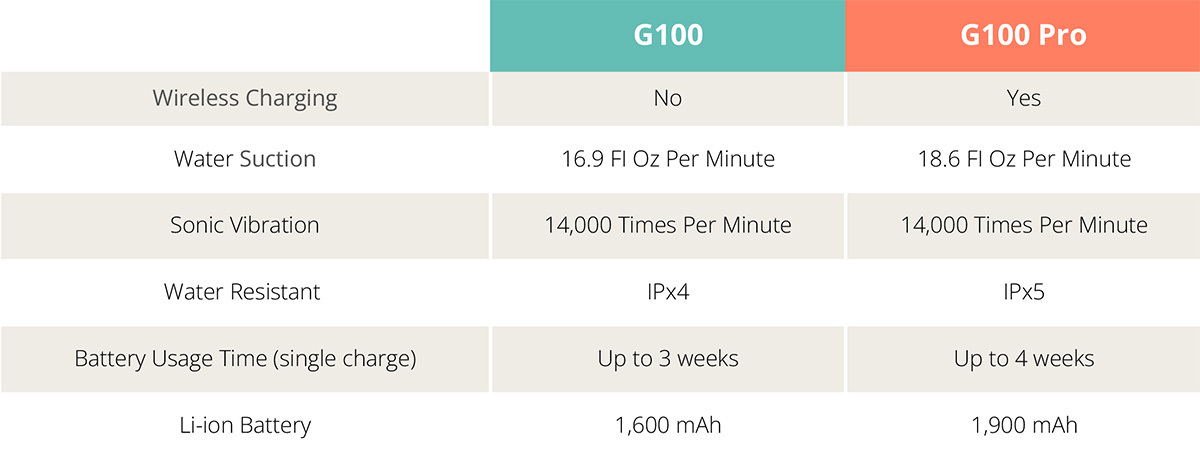Click G100's 14,000 Times Per Minute cell
1200x461 pixels.
(668, 225)
